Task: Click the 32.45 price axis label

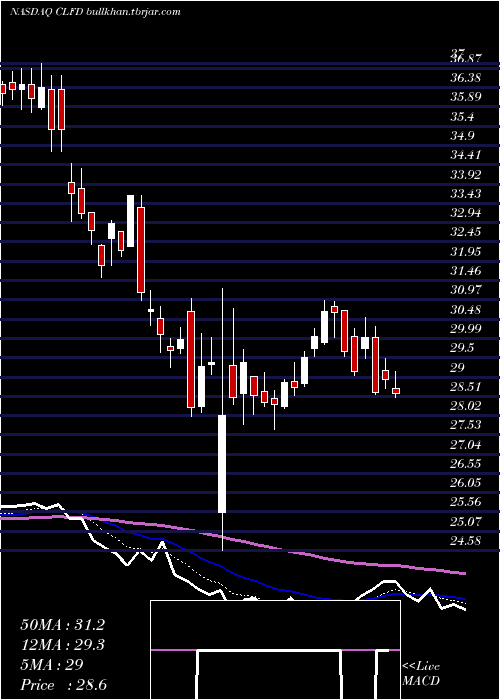Action: tap(466, 232)
